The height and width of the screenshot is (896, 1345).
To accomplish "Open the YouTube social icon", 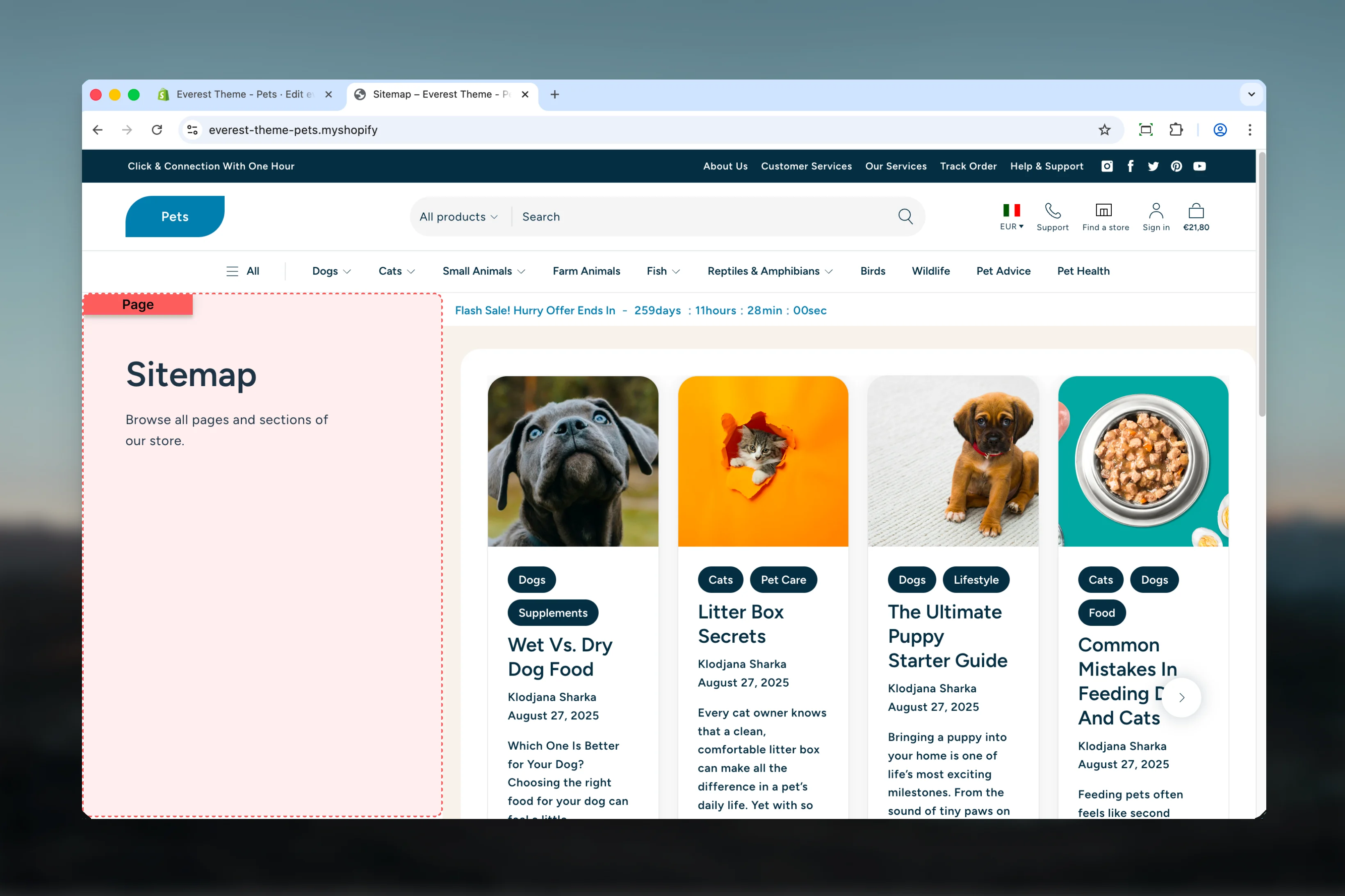I will (1199, 166).
